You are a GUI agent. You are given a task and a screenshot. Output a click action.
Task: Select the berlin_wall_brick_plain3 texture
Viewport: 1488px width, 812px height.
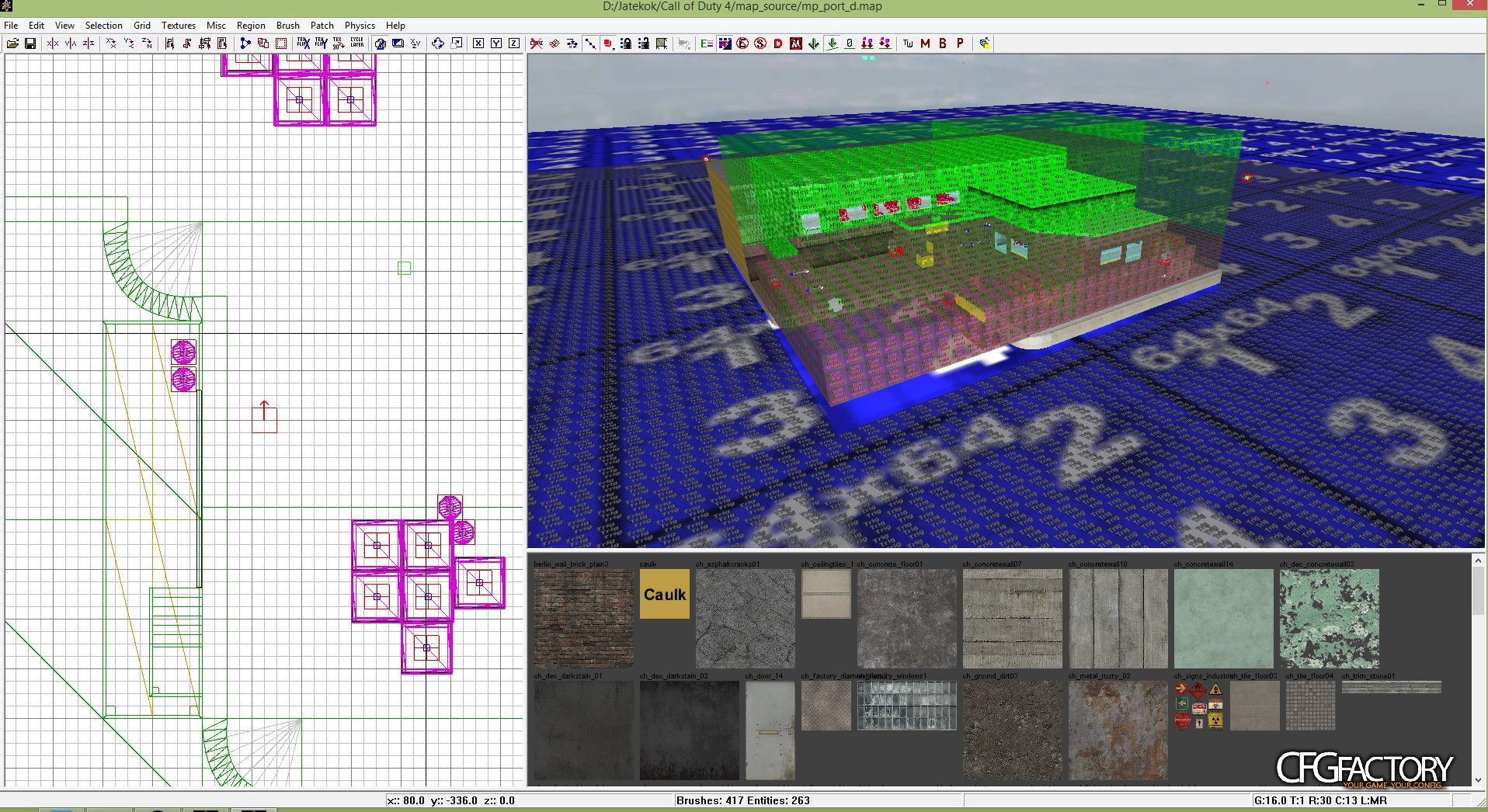[x=584, y=619]
